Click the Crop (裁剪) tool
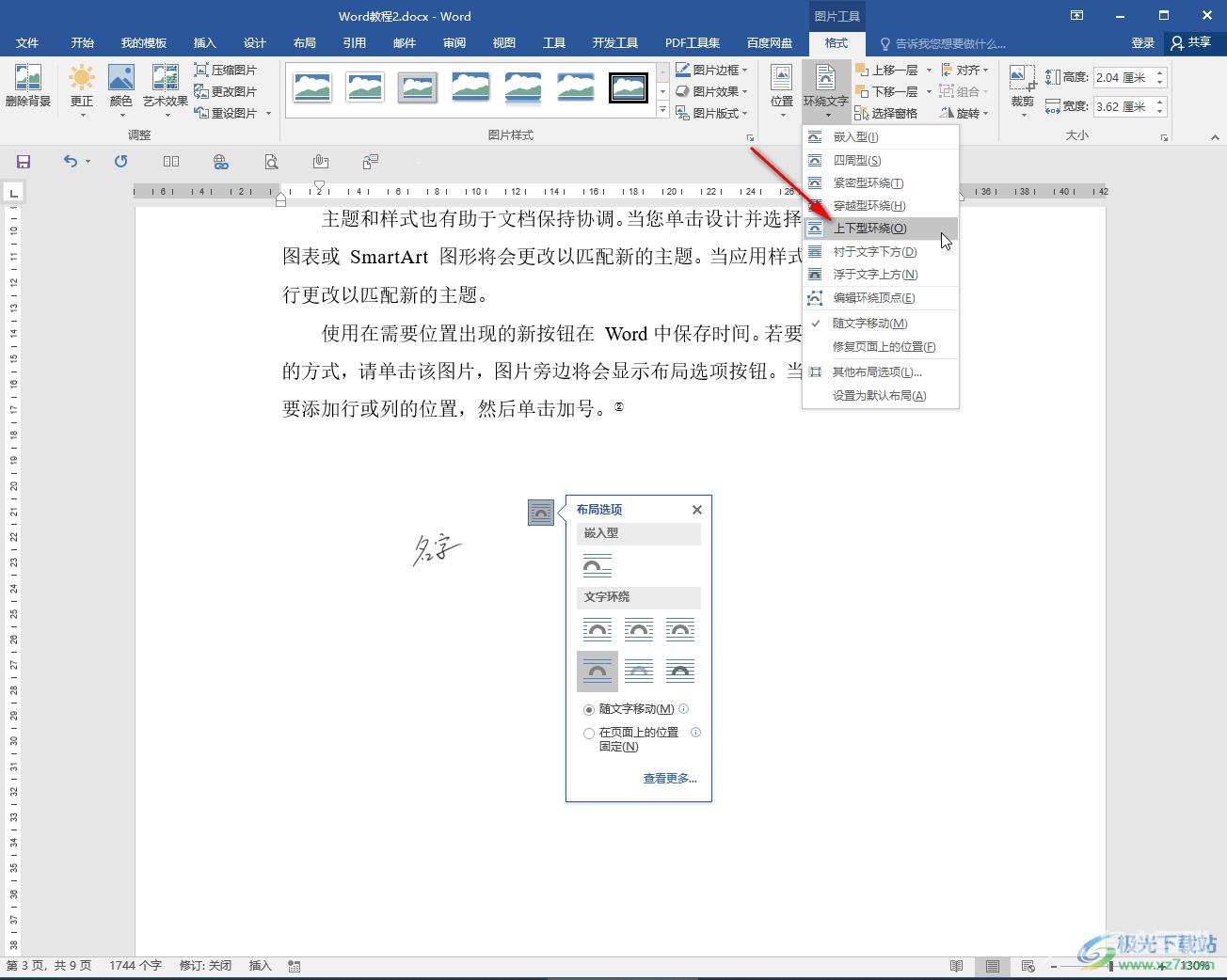The height and width of the screenshot is (980, 1227). 1023,90
